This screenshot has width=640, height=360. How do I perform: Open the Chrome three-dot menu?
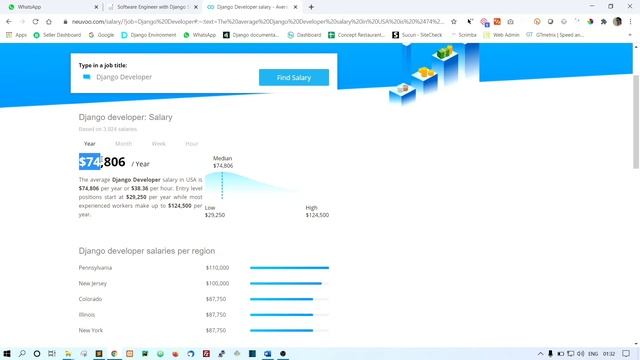[x=631, y=22]
